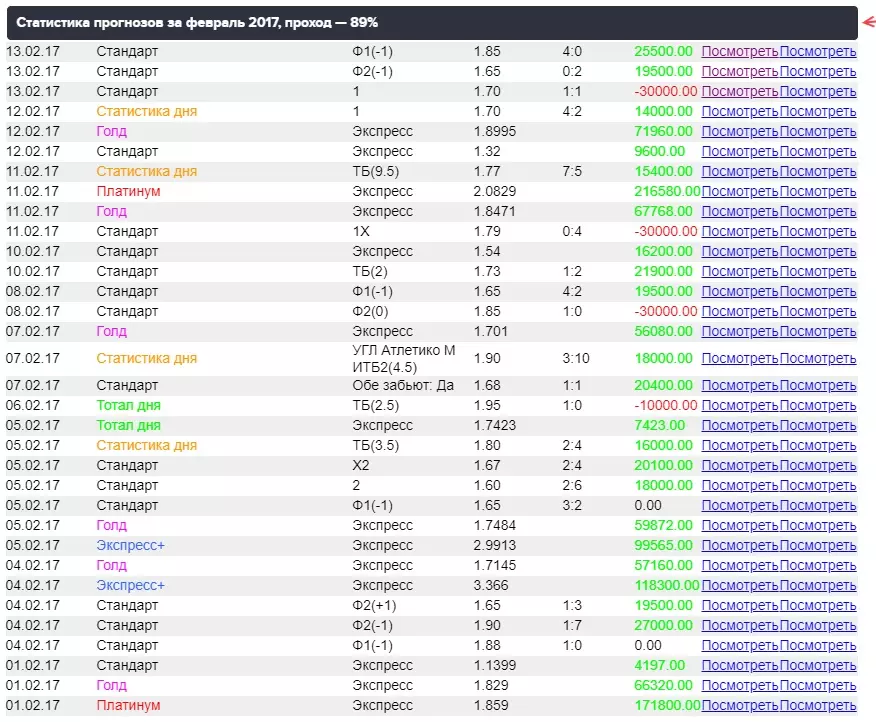The width and height of the screenshot is (876, 722).
Task: Open first Посмотреть link in 27000.00 row
Action: [740, 626]
